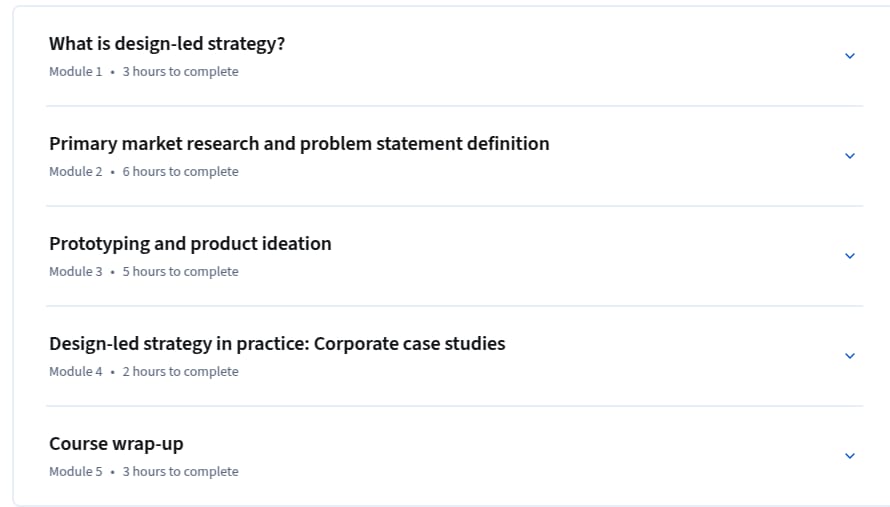Click '6 hours to complete' text
Image resolution: width=890 pixels, height=507 pixels.
click(180, 171)
